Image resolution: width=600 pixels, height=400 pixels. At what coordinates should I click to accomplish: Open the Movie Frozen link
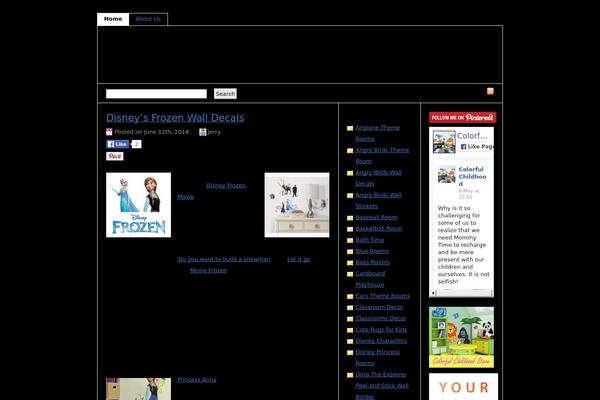pos(209,270)
